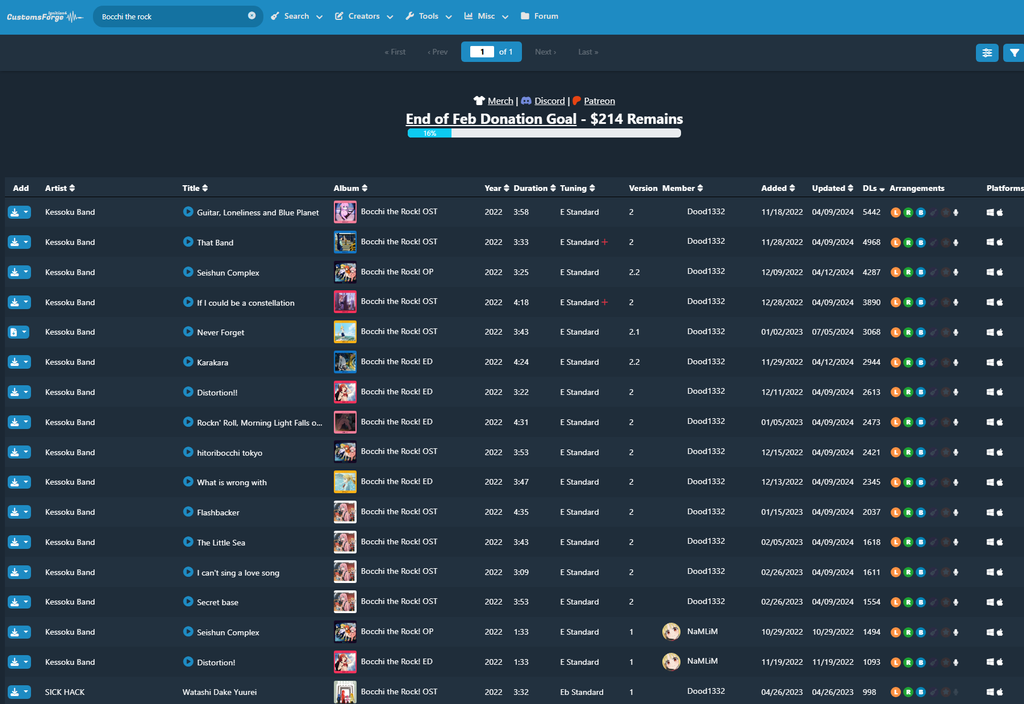The image size is (1024, 704).
Task: Expand download arrow options for Karakara
Action: point(26,362)
